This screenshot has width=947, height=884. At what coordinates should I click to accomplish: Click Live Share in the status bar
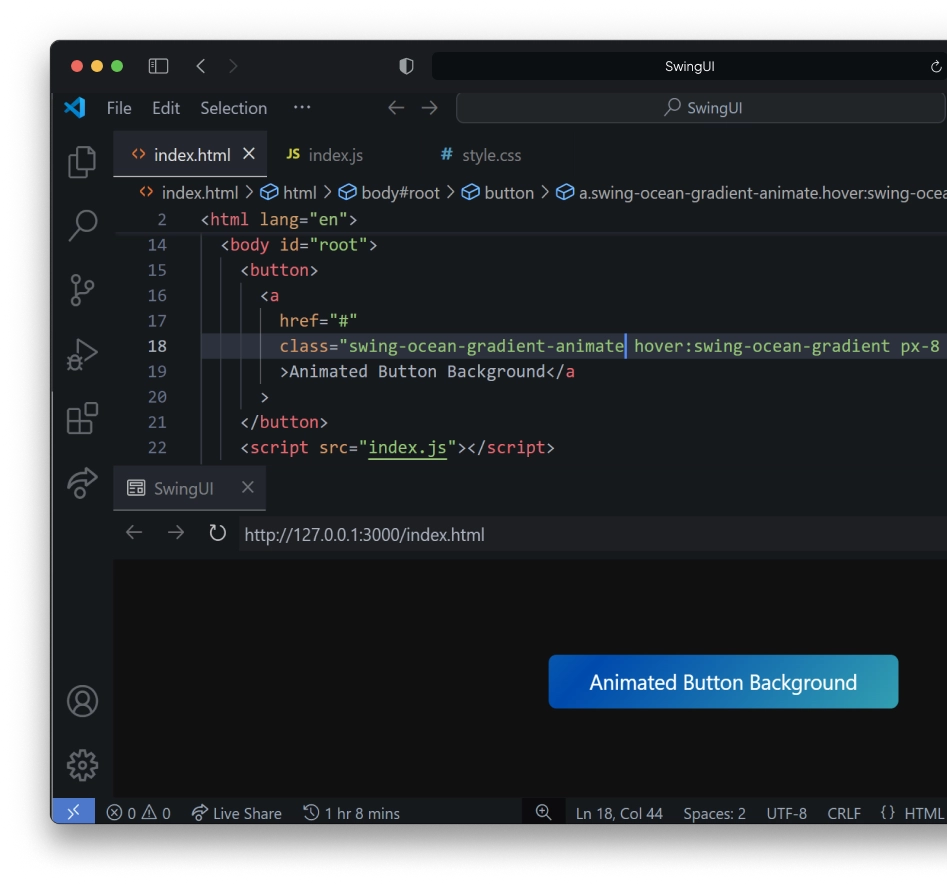[236, 813]
